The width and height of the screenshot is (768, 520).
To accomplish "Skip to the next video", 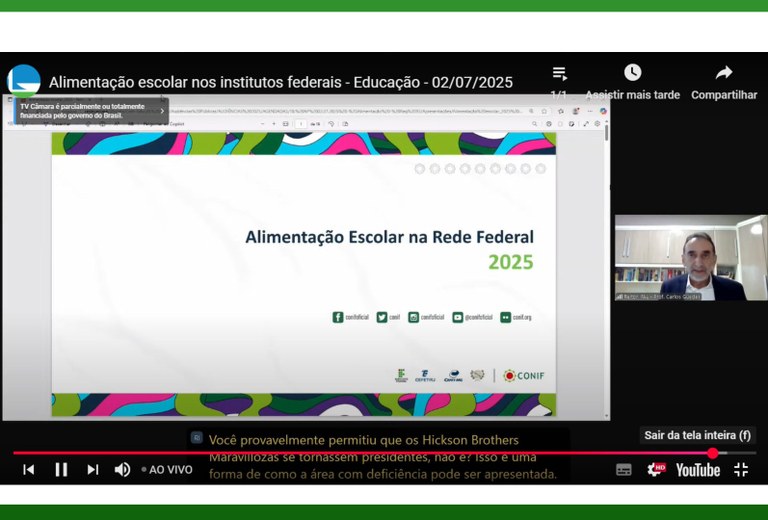I will [93, 469].
